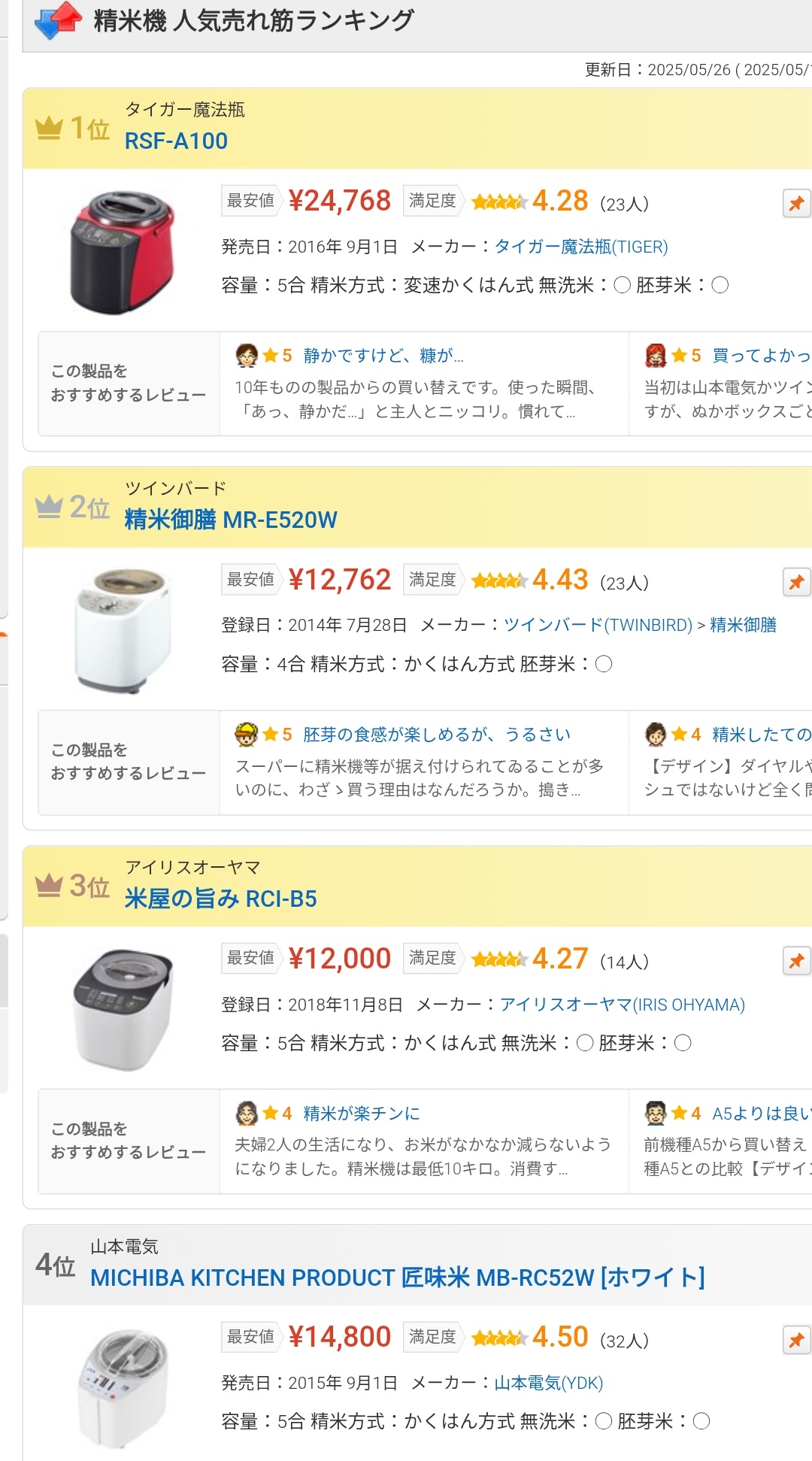Screen dimensions: 812x1461
Task: Open 米屋の旨み RCI-B5 product link
Action: point(220,899)
